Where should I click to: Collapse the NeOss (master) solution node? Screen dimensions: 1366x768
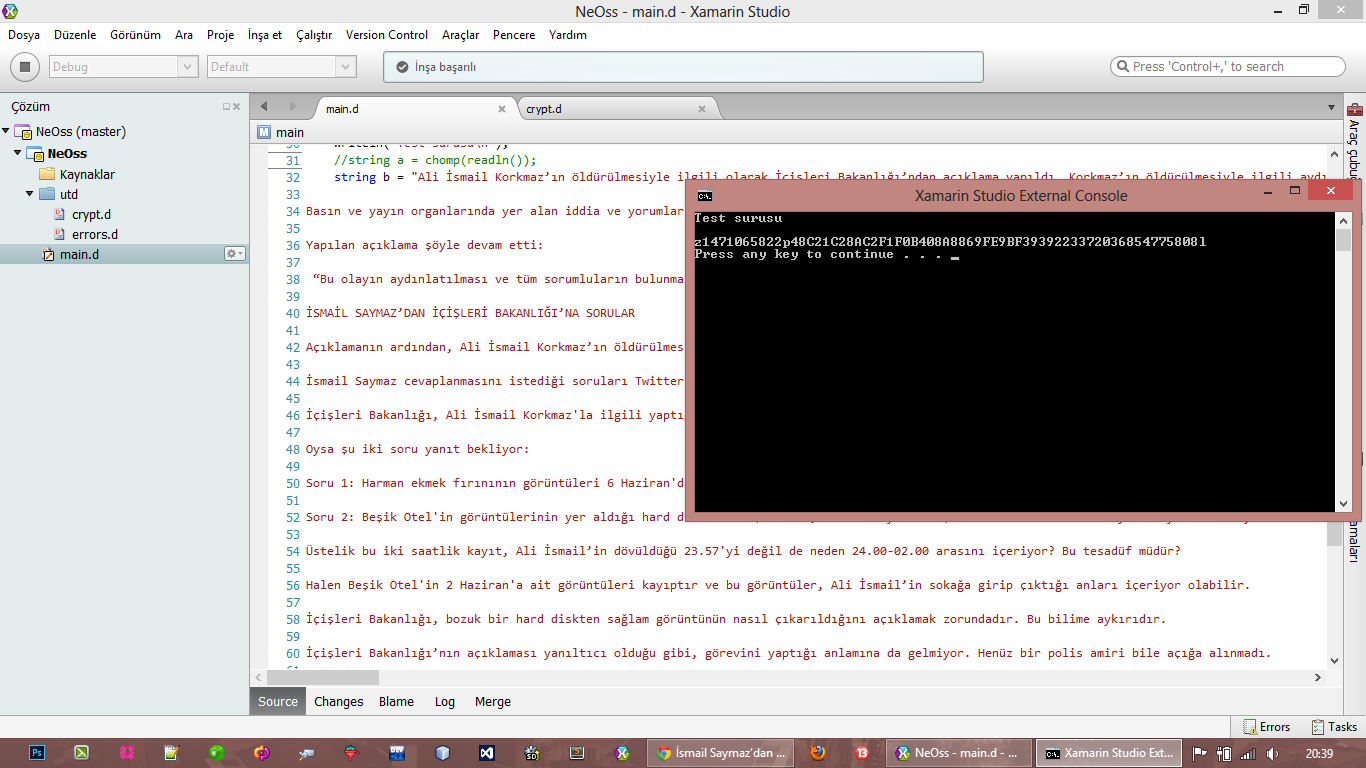tap(6, 131)
